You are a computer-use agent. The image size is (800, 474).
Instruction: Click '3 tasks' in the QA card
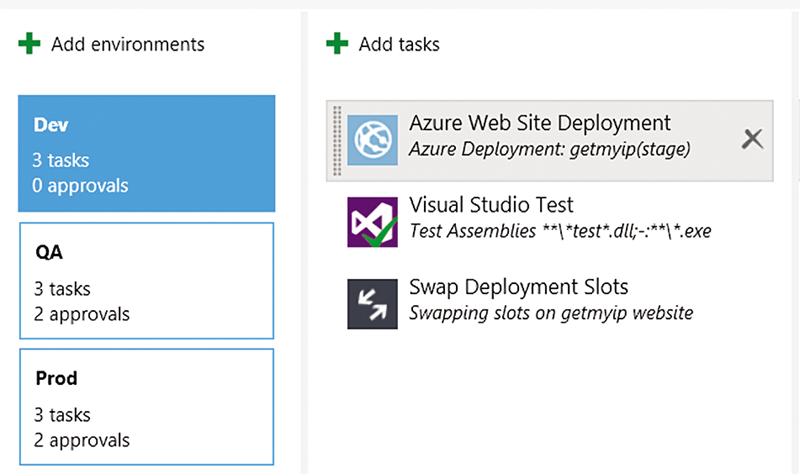[x=62, y=289]
